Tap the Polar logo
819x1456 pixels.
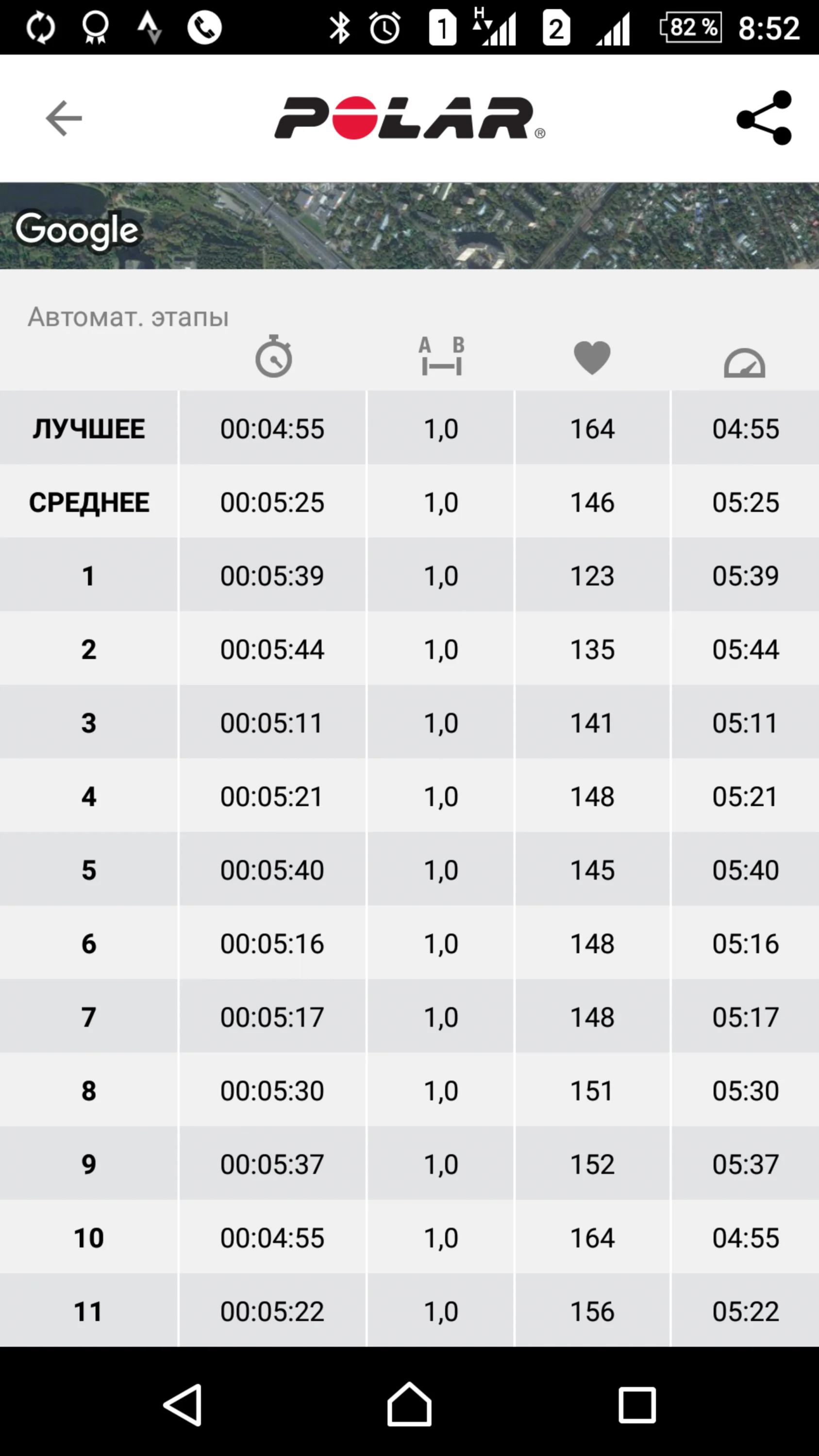click(409, 118)
